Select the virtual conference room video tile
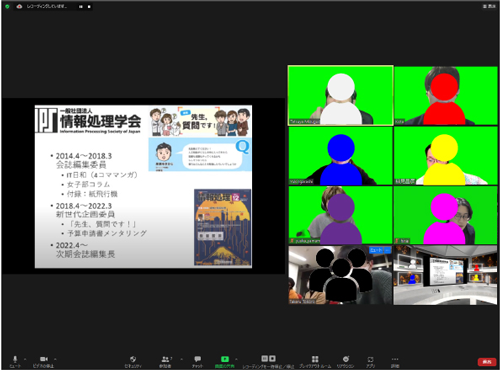The height and width of the screenshot is (370, 500). point(446,275)
